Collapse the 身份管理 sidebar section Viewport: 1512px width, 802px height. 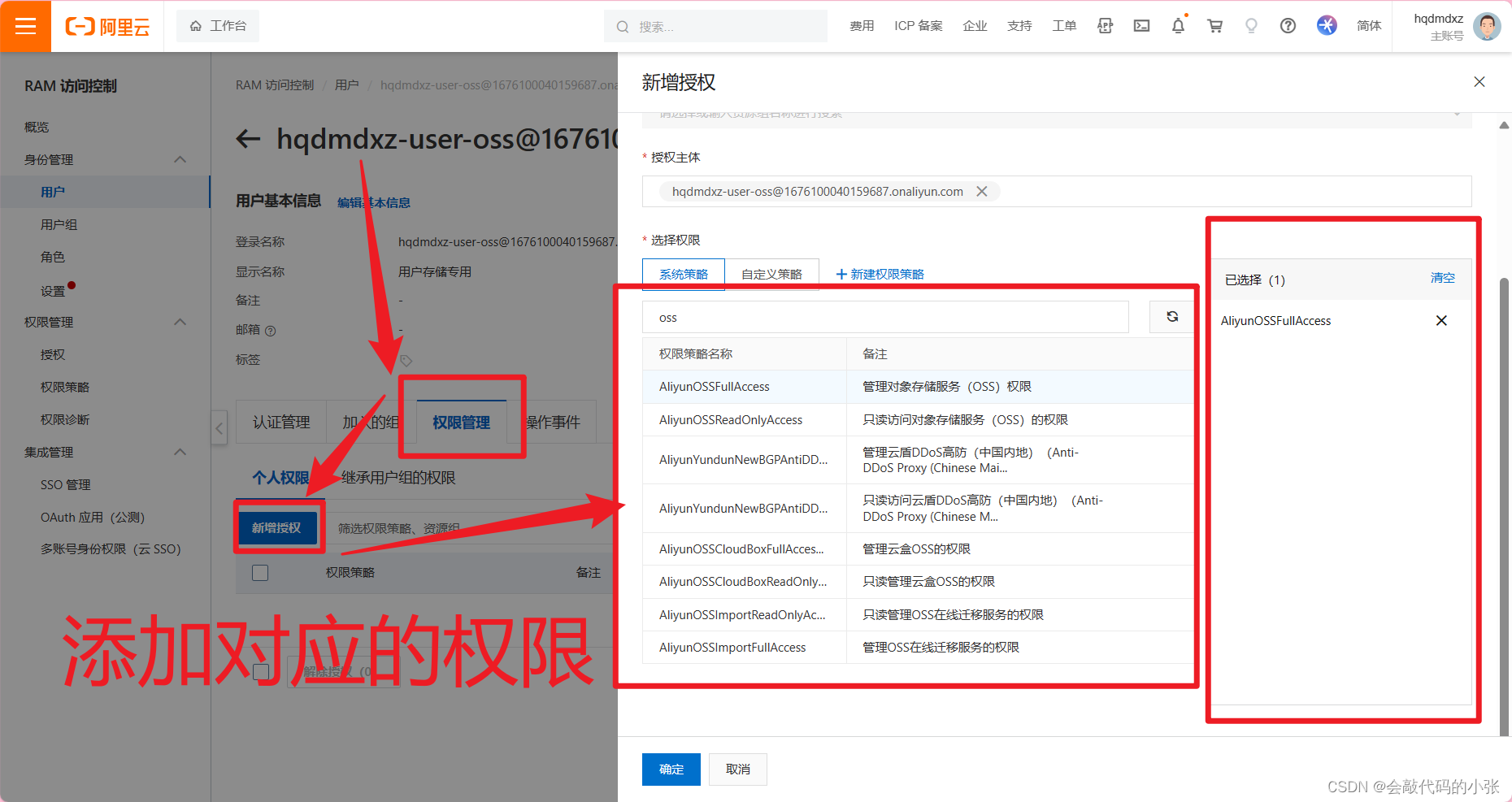click(x=180, y=159)
